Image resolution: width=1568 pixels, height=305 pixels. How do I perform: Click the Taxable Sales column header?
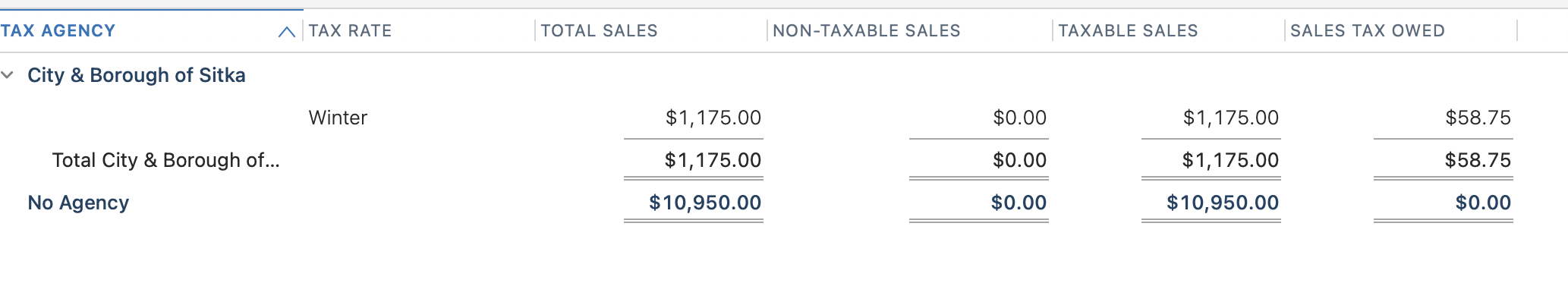click(x=1128, y=31)
